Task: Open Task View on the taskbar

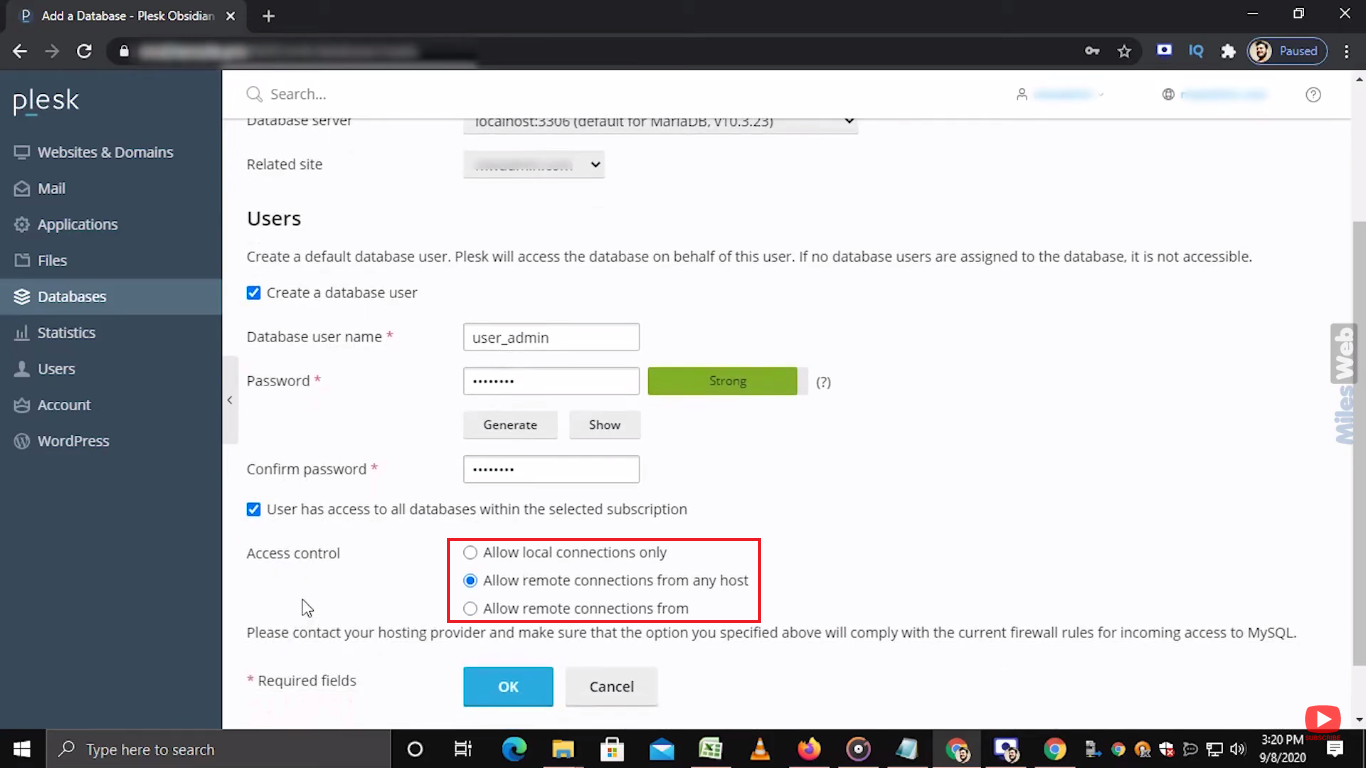Action: (463, 749)
